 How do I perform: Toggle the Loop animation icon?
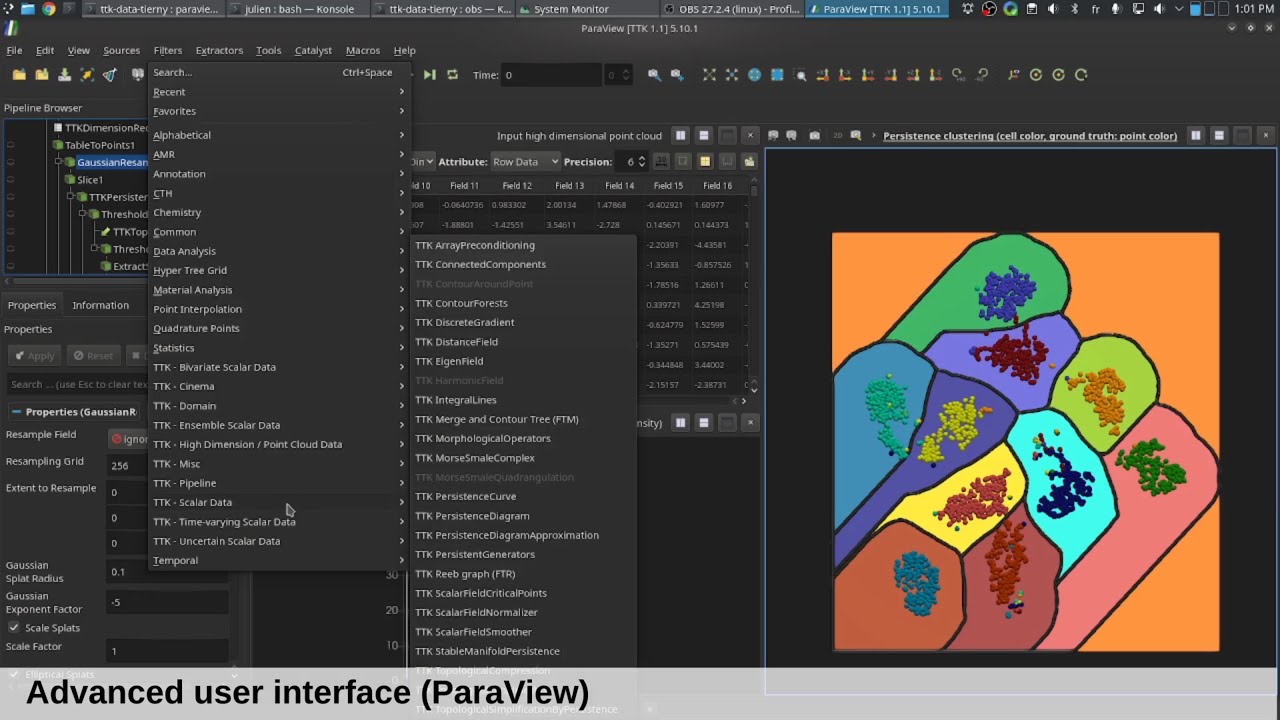coord(453,75)
